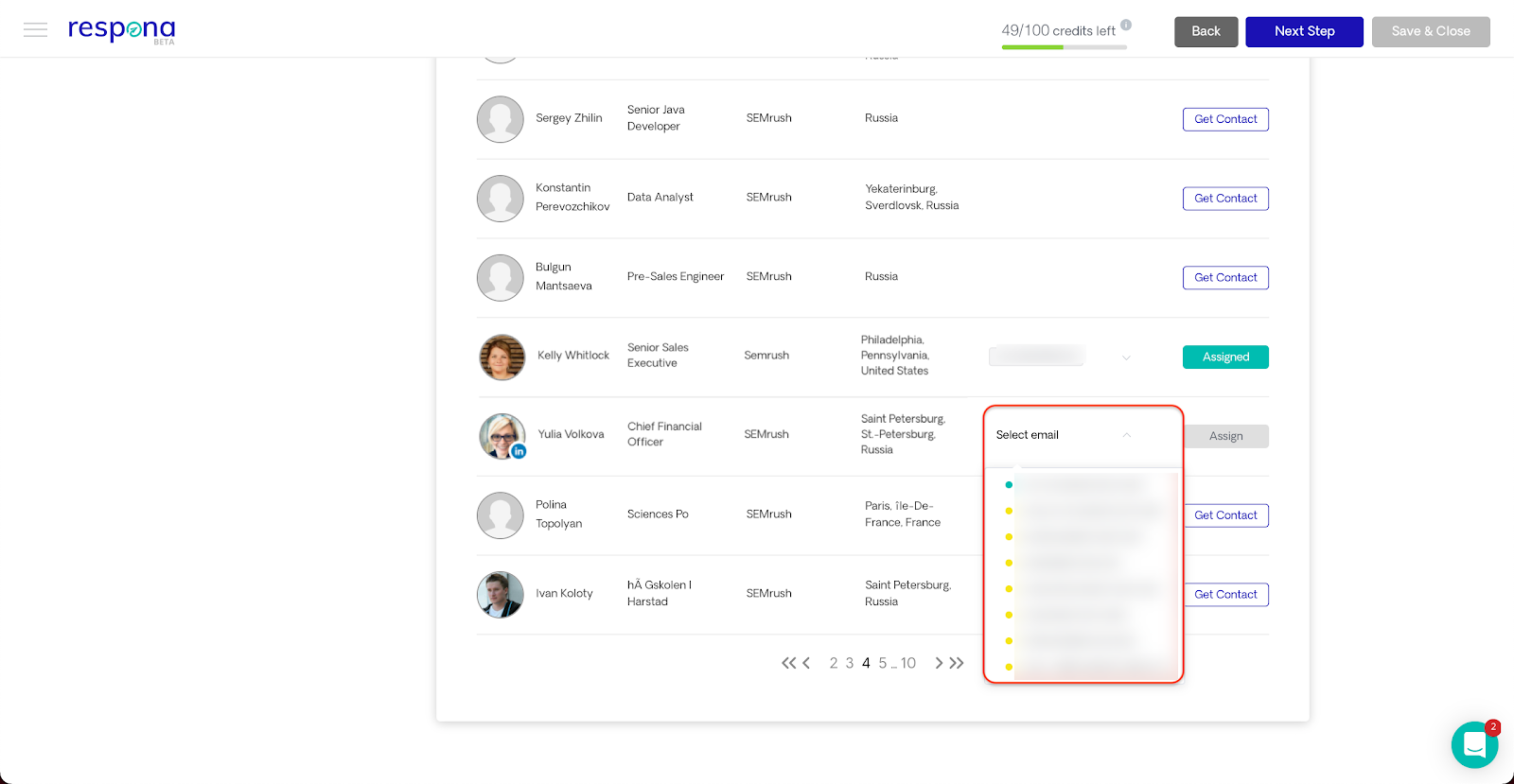The height and width of the screenshot is (784, 1514).
Task: Click the name Kelly Whitlock
Action: point(573,356)
